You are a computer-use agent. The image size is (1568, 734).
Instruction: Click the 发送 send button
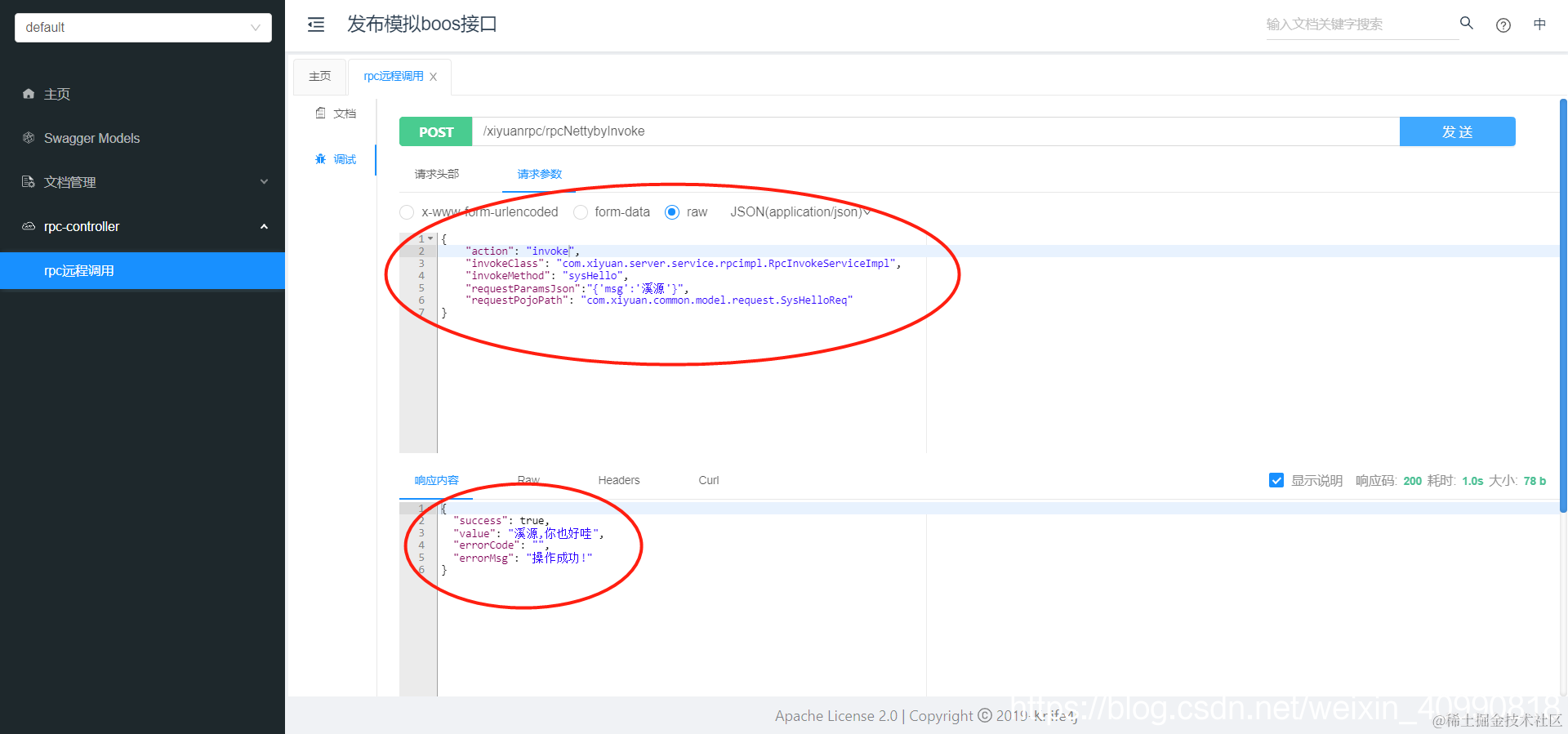1458,131
